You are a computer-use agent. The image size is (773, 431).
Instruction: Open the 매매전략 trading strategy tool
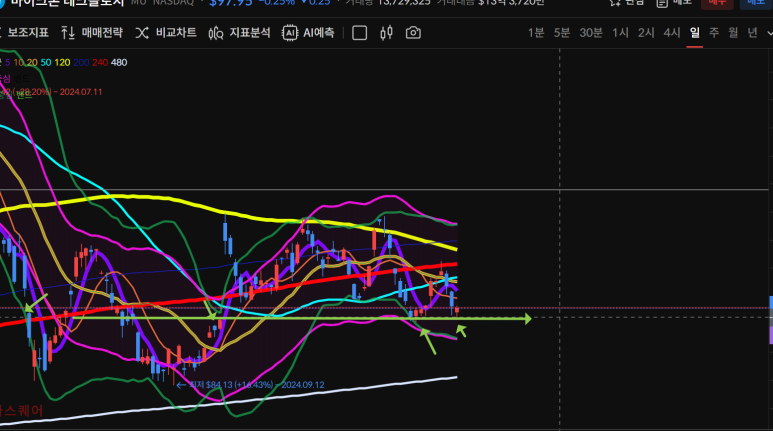(92, 33)
